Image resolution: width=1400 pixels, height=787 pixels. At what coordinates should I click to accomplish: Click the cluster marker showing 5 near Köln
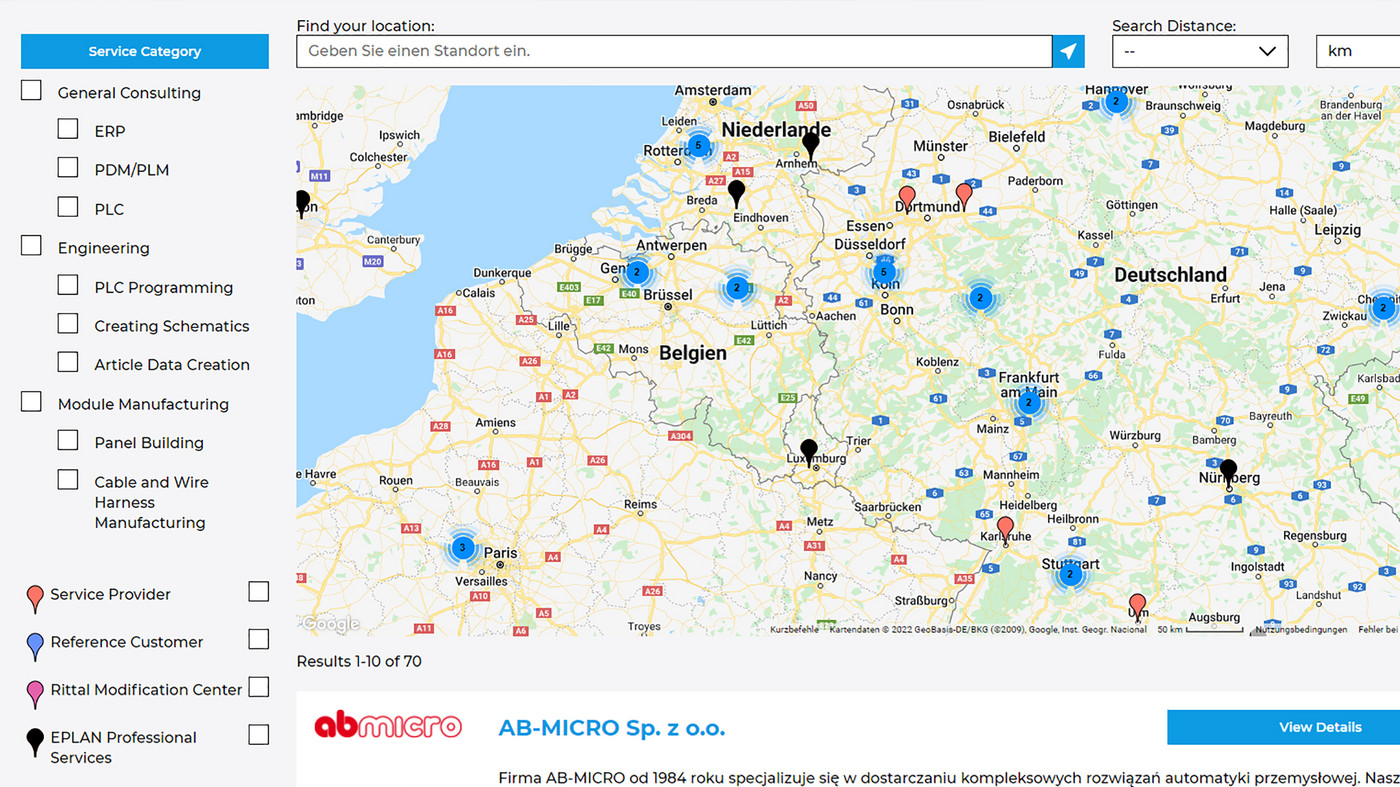884,271
